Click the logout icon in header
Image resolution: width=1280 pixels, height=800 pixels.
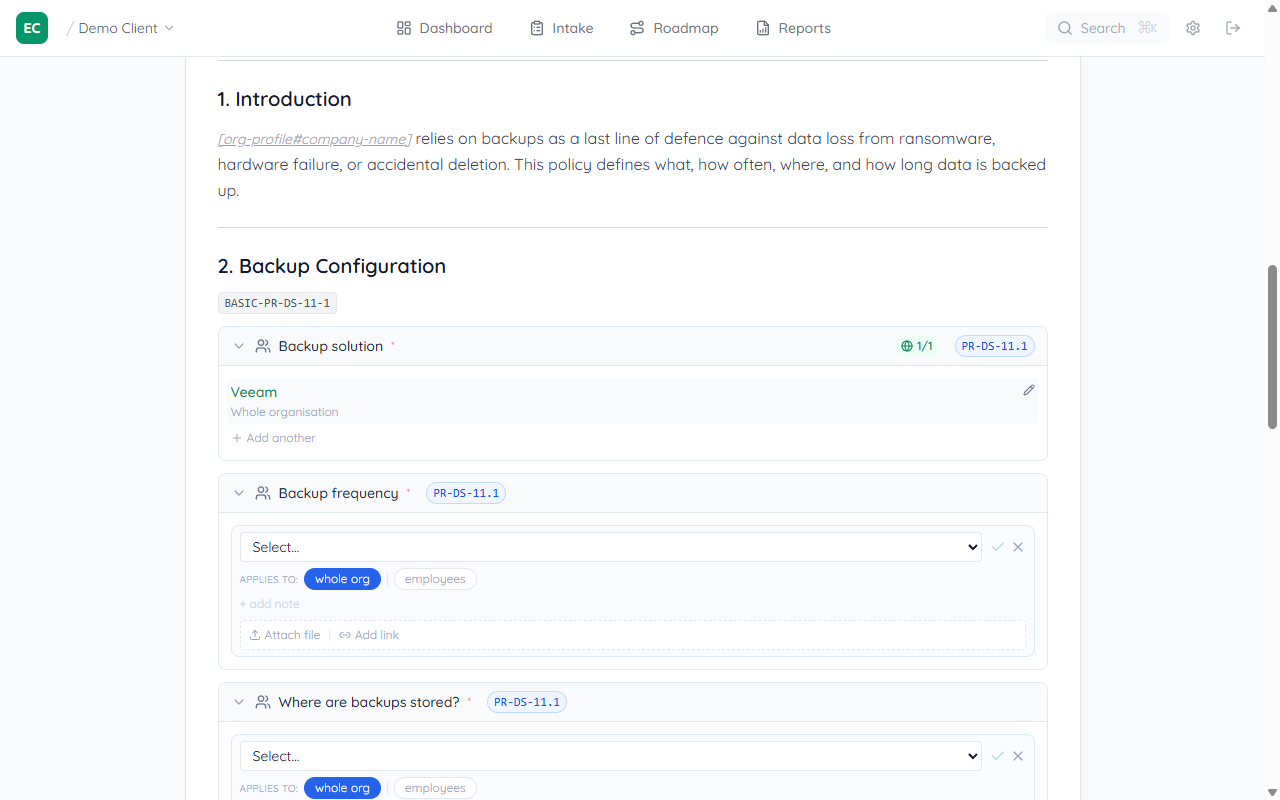[x=1233, y=28]
